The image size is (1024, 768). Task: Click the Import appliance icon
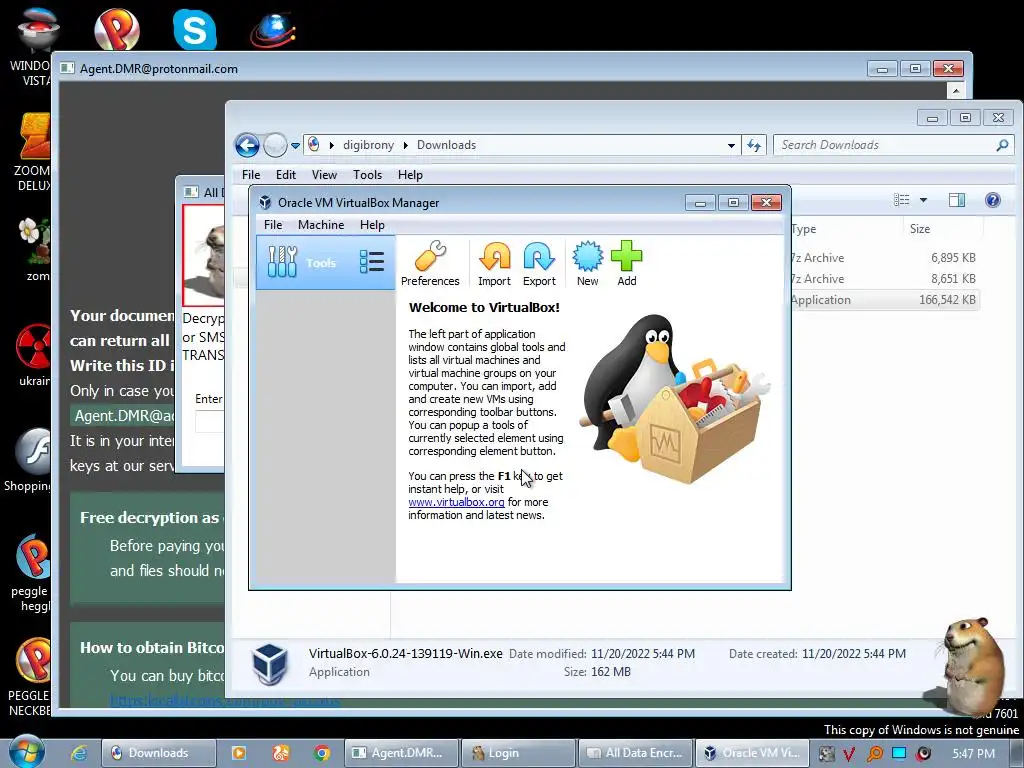(494, 263)
